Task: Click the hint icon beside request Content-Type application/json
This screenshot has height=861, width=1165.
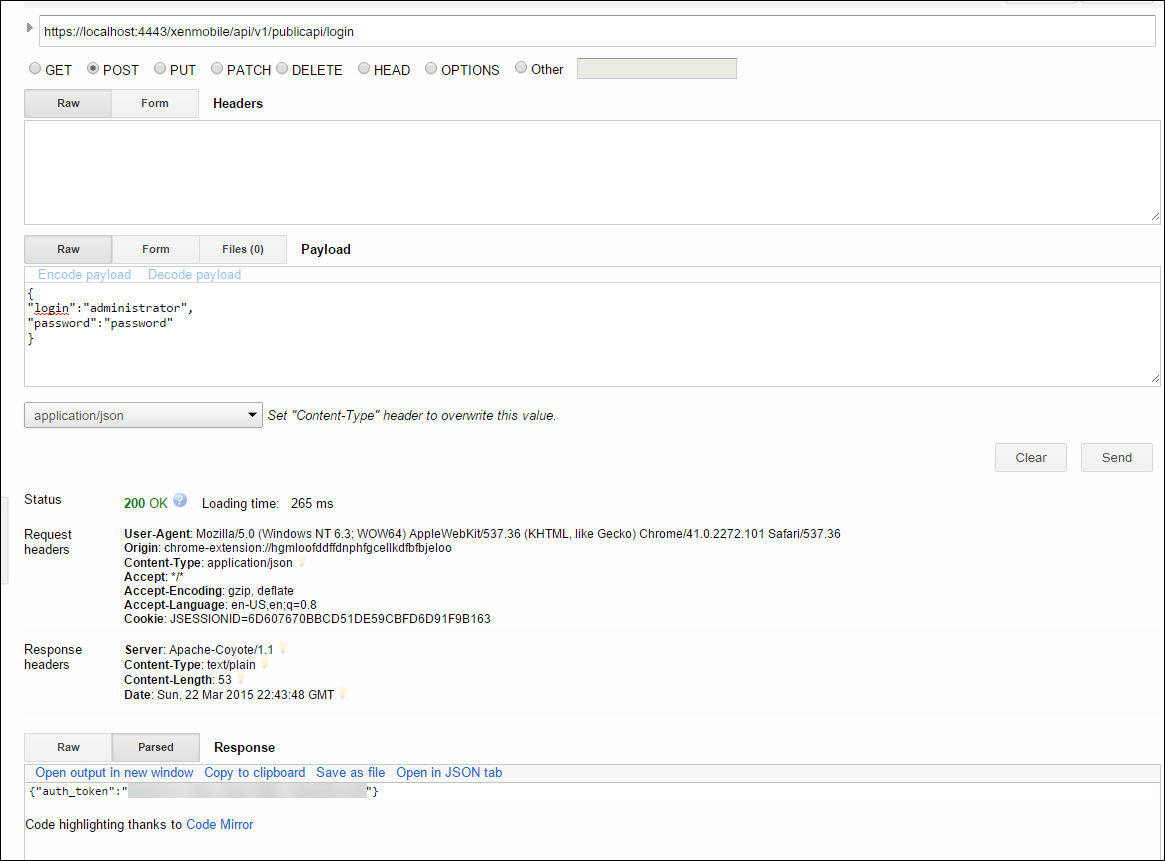Action: point(302,562)
